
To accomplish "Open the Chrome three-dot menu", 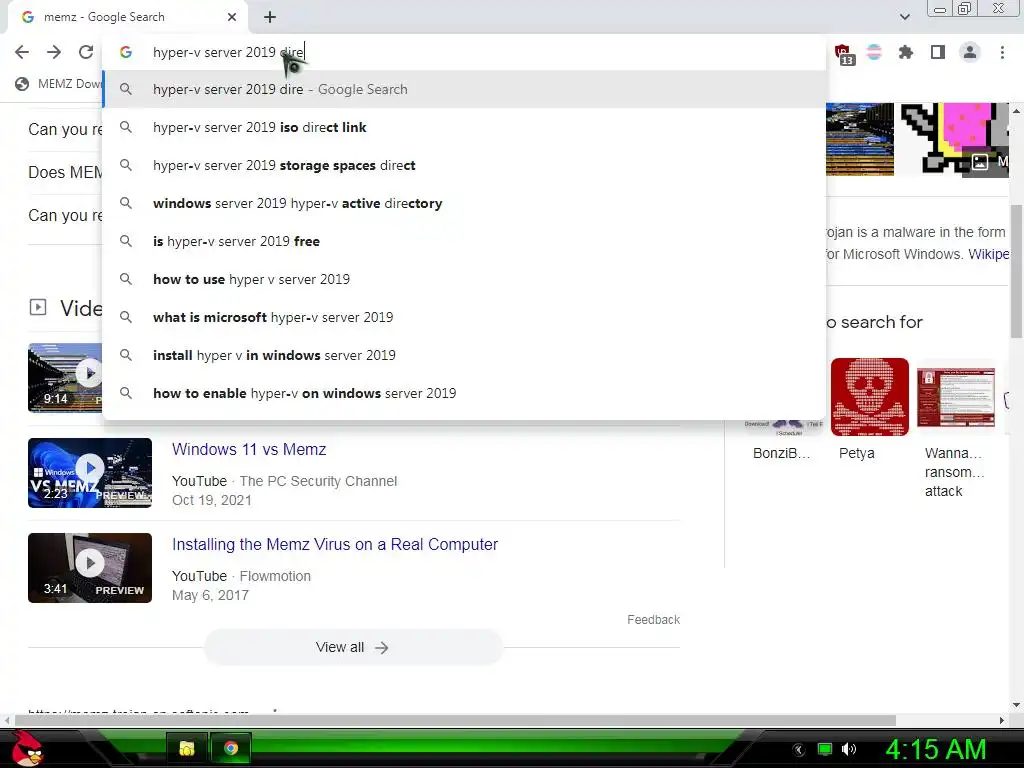I will 1002,52.
